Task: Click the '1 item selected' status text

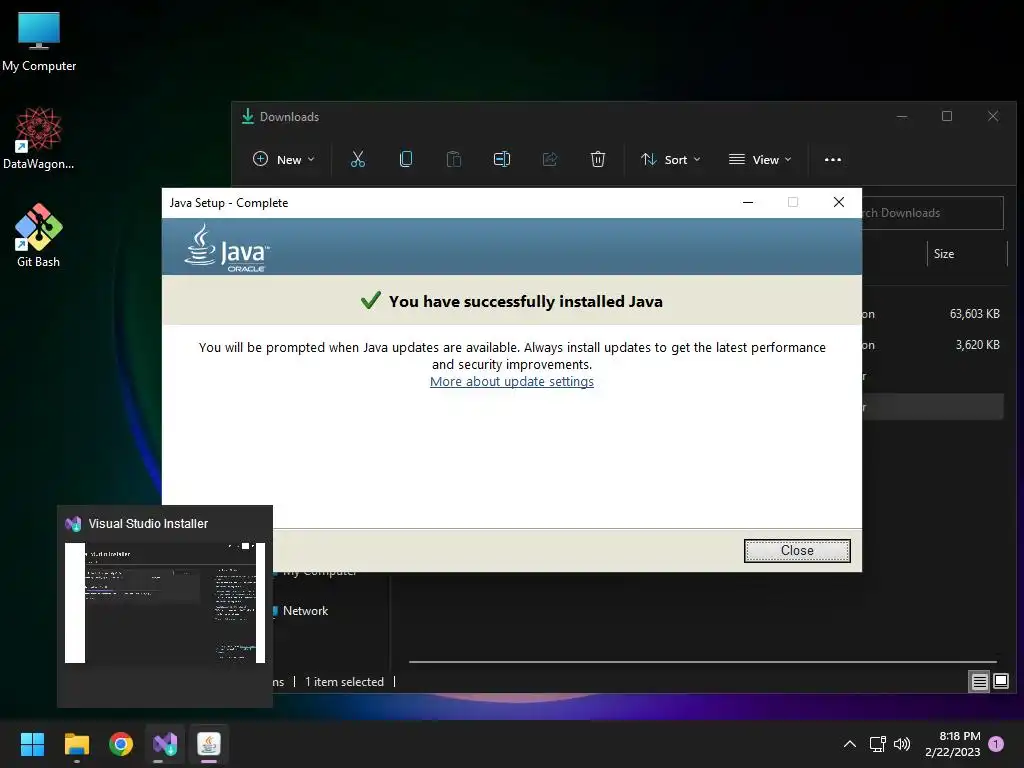Action: [x=344, y=682]
